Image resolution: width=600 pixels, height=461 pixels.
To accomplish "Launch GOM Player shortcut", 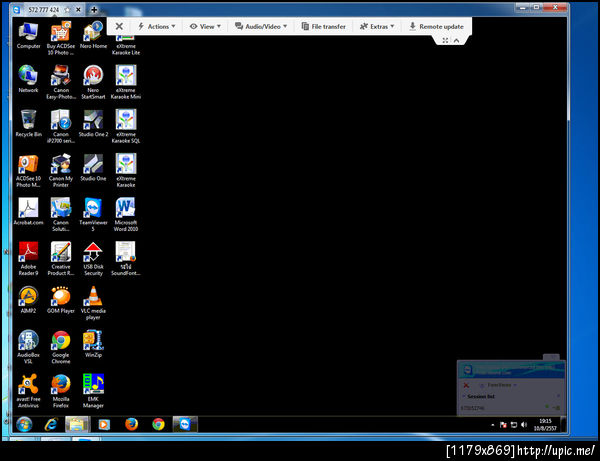I will click(60, 300).
